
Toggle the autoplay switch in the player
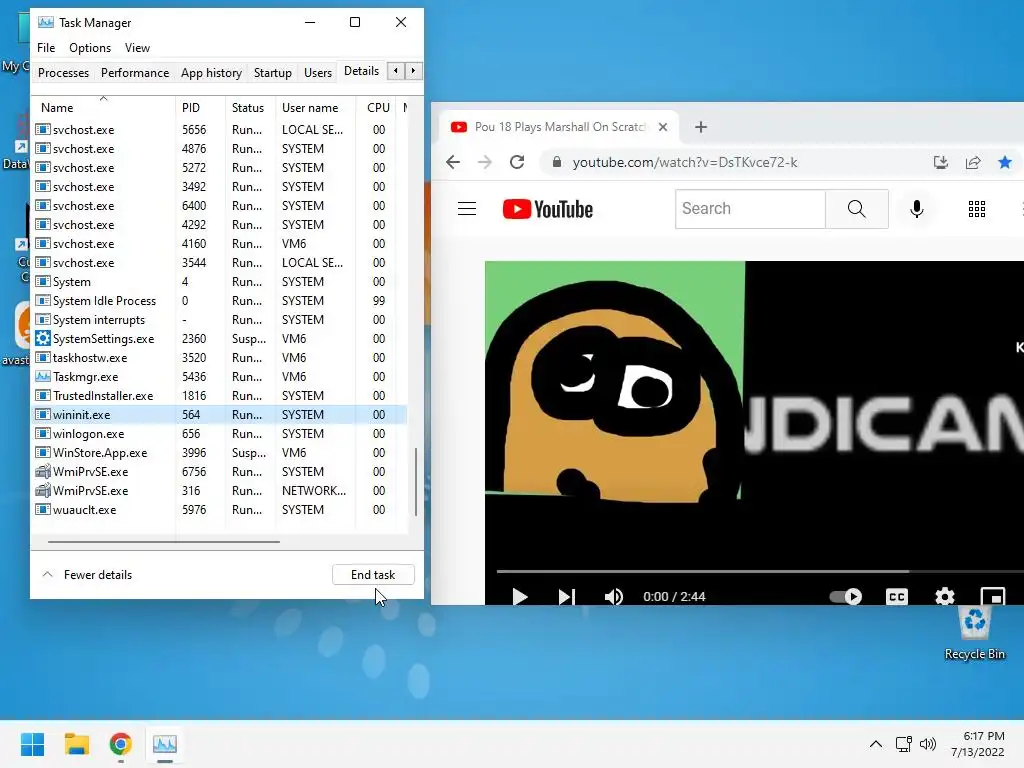tap(846, 596)
